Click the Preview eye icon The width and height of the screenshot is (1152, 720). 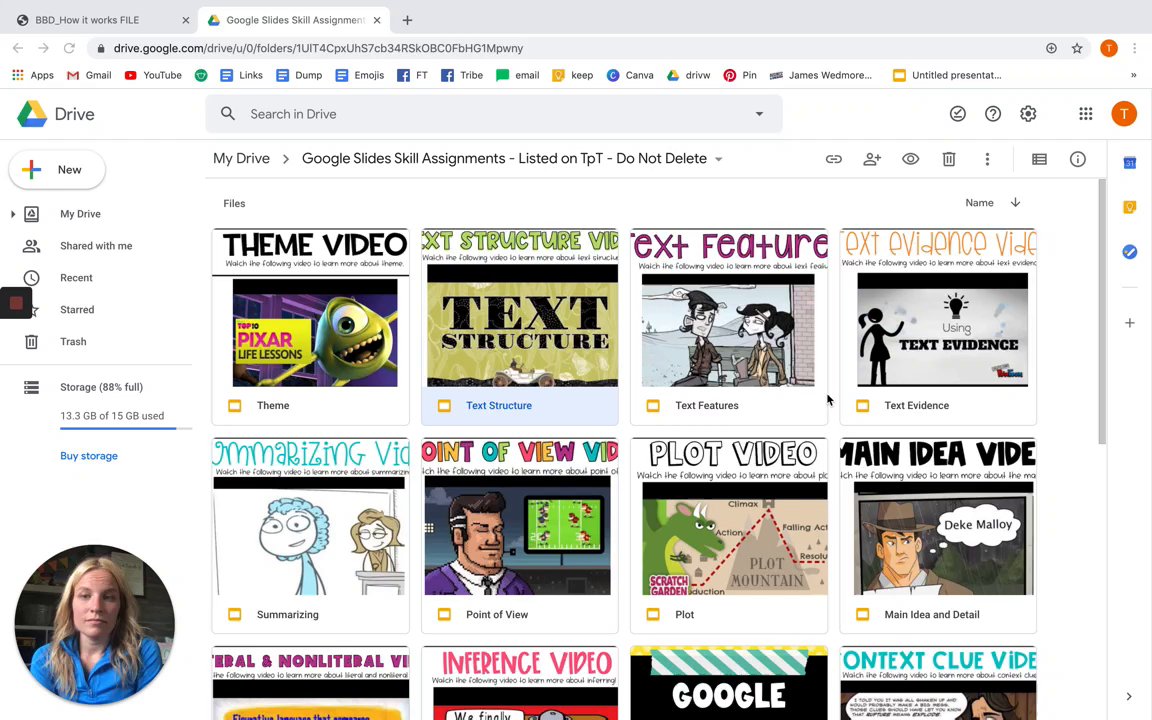click(x=910, y=159)
